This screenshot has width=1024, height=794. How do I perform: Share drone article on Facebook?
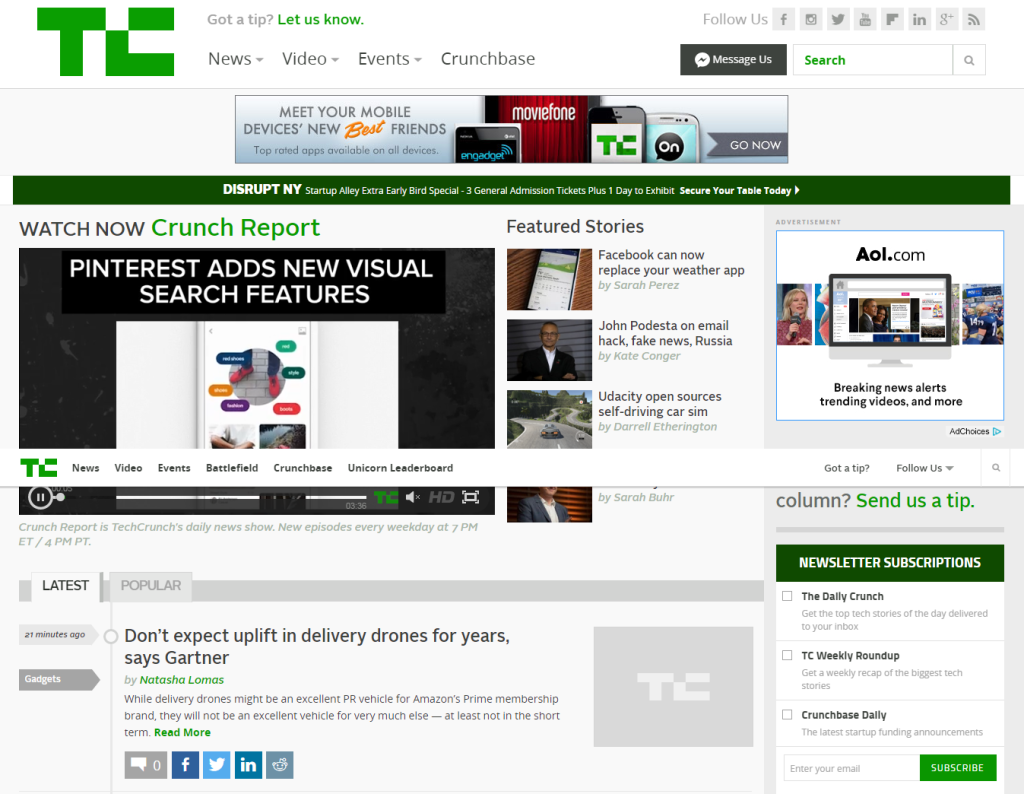tap(185, 765)
